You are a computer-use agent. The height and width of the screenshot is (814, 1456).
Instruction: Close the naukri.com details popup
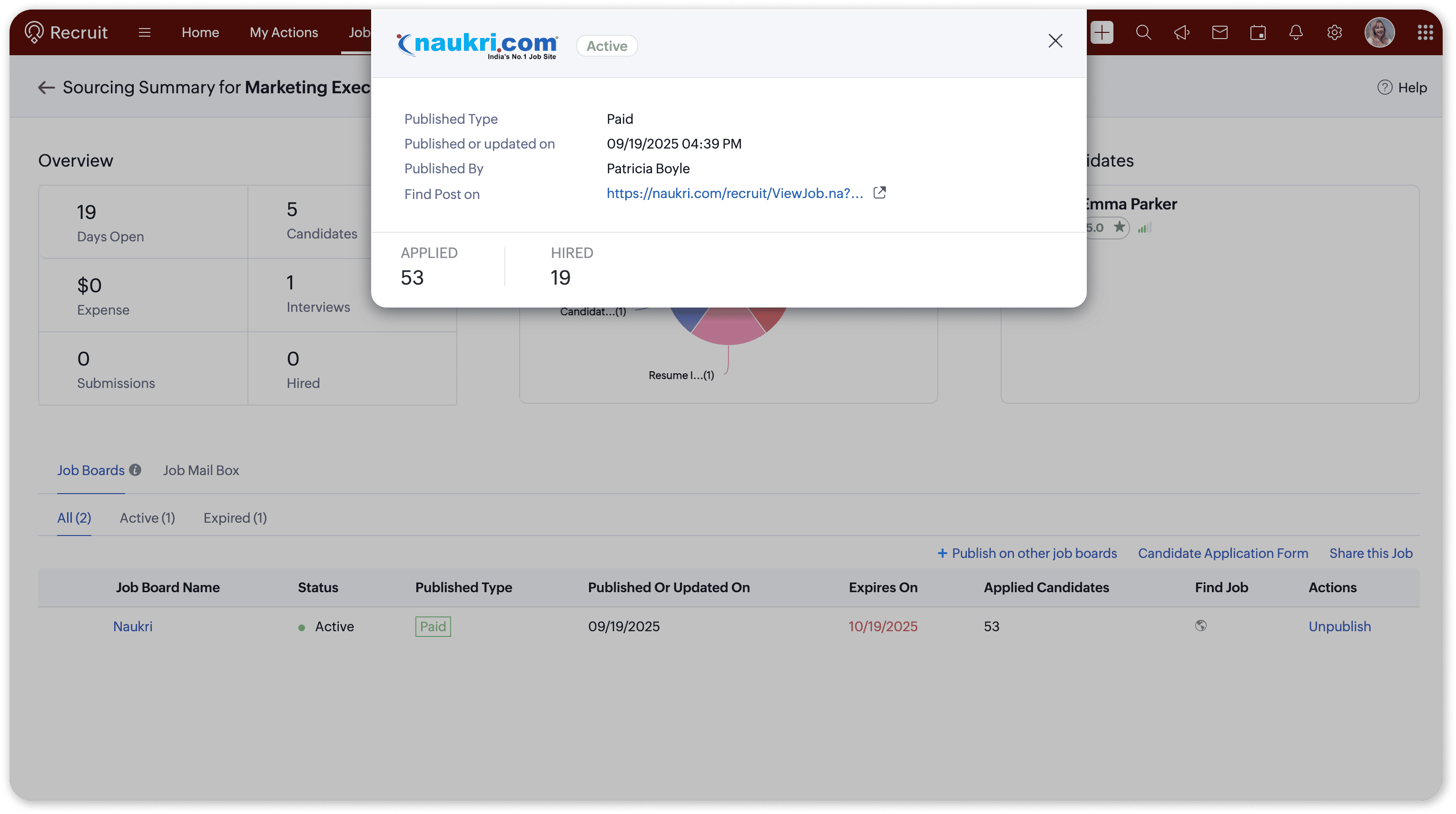pyautogui.click(x=1055, y=41)
